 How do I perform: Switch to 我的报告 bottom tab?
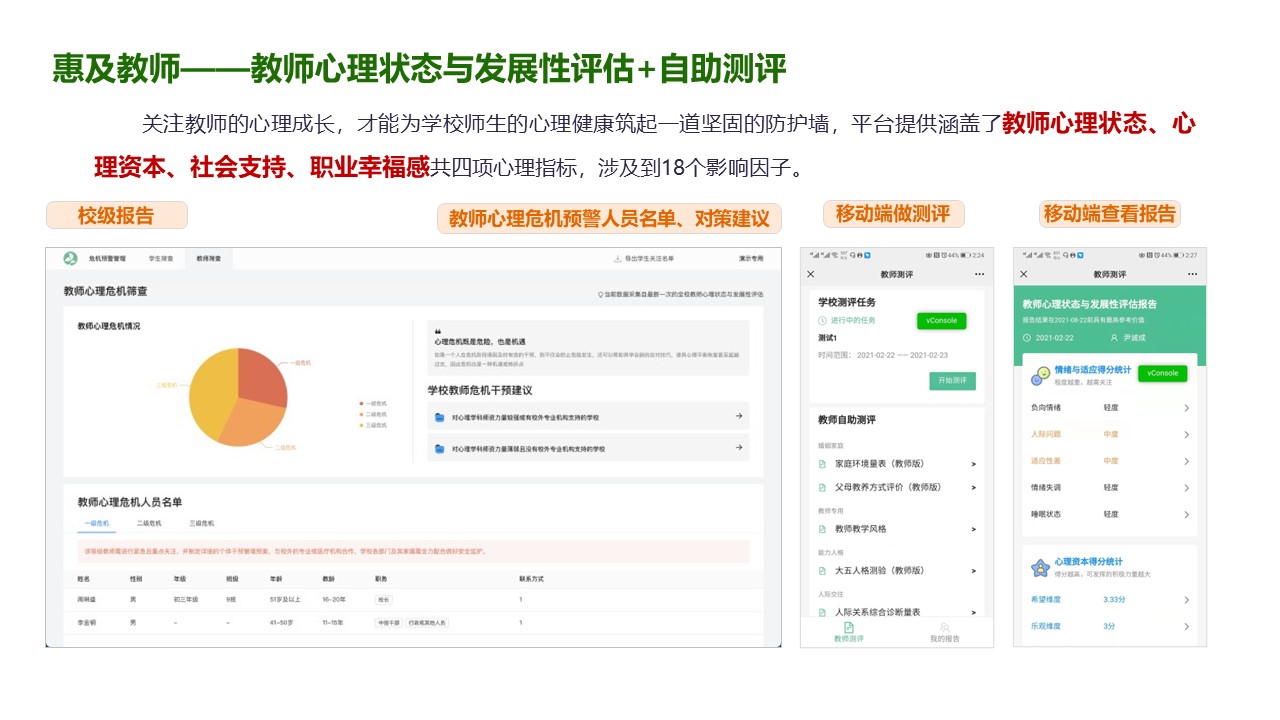pyautogui.click(x=944, y=632)
